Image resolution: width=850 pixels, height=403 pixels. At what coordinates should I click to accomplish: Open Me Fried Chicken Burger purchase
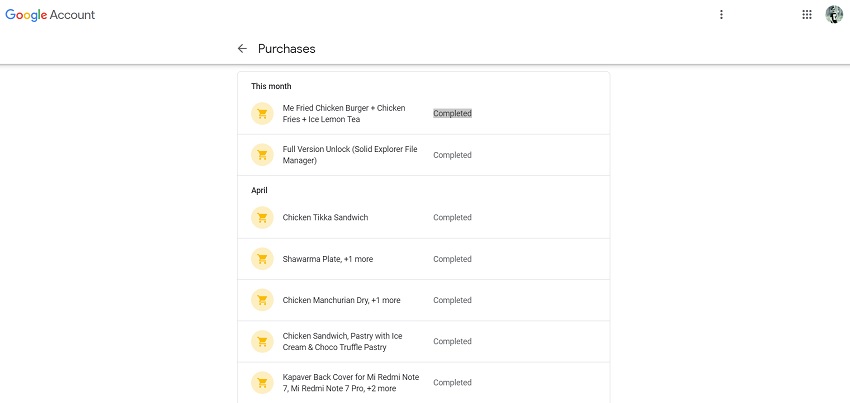(x=344, y=114)
